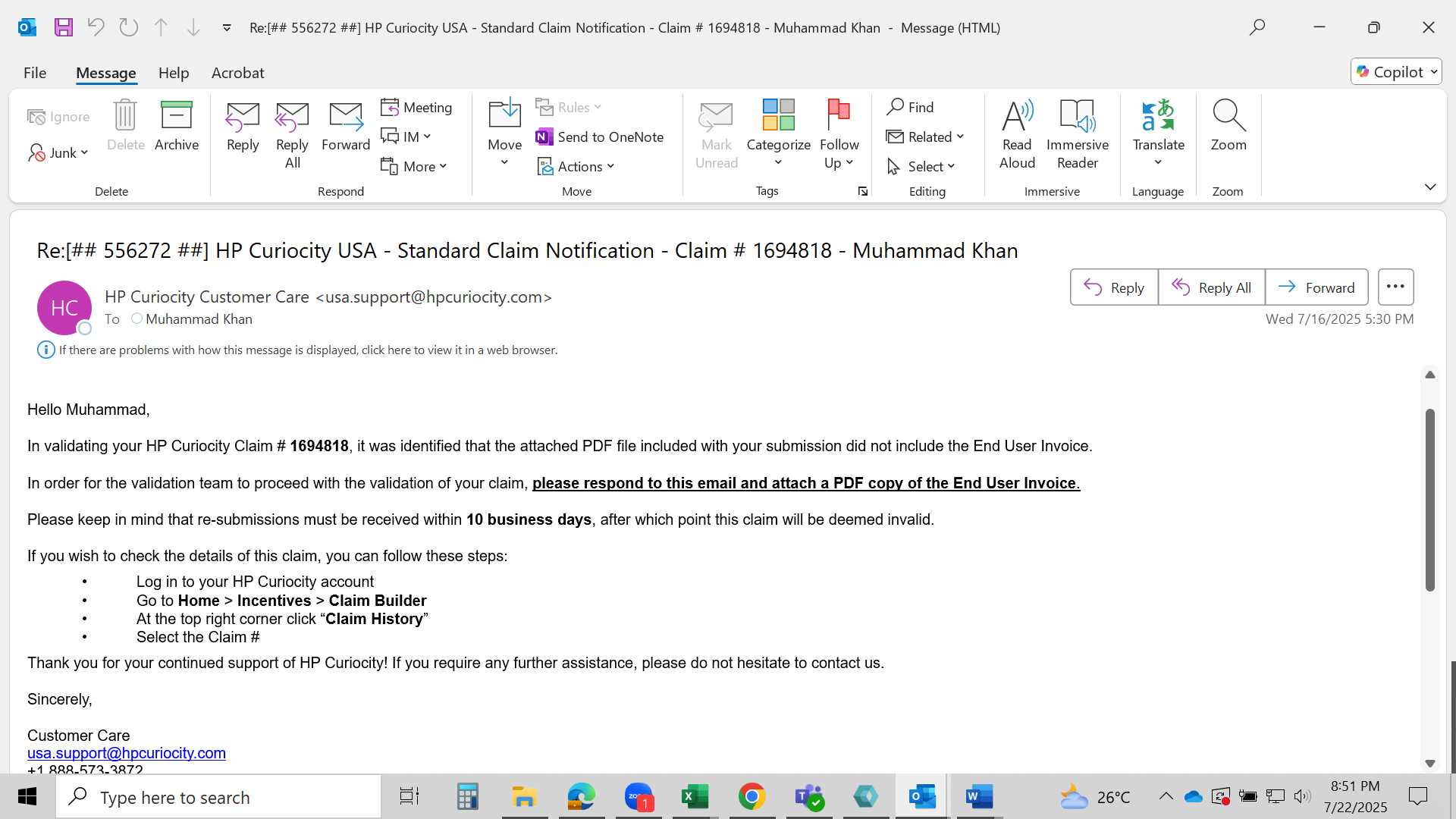Click Reply All in message header

click(1211, 287)
